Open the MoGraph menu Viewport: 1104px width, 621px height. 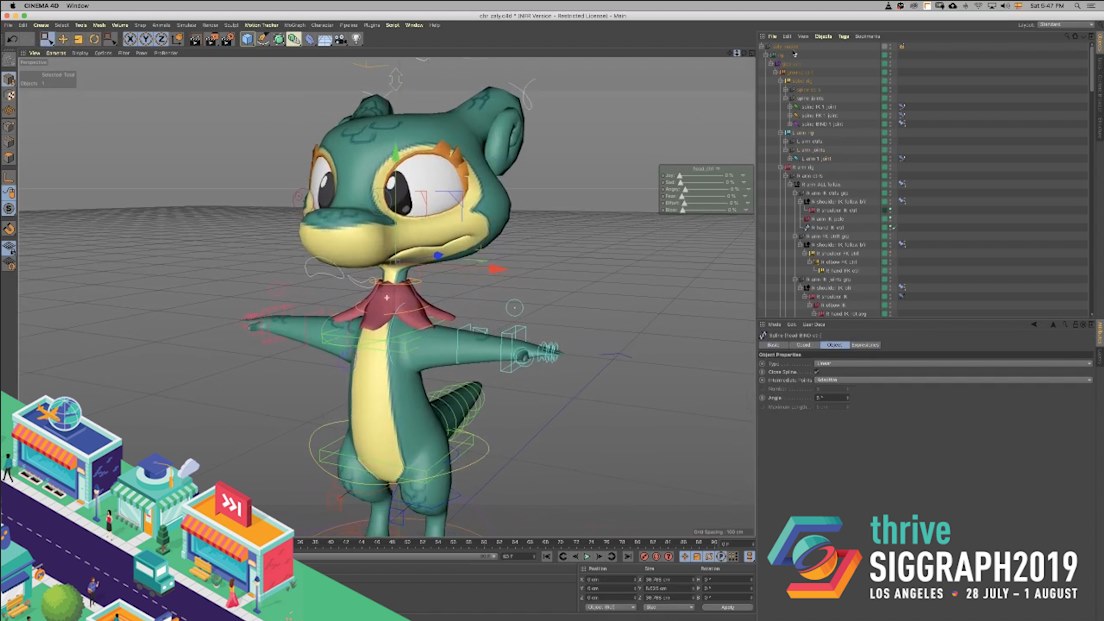[x=294, y=25]
